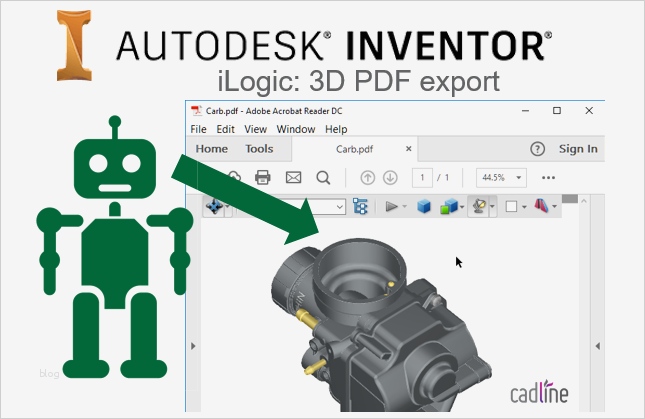Open the background color dropdown arrow
The image size is (645, 419).
pyautogui.click(x=524, y=207)
